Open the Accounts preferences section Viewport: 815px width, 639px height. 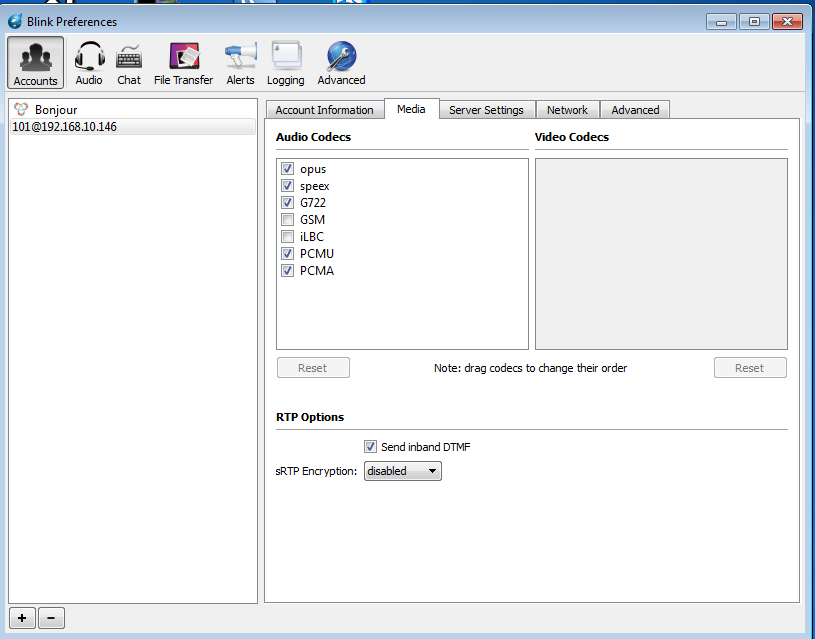[x=36, y=63]
